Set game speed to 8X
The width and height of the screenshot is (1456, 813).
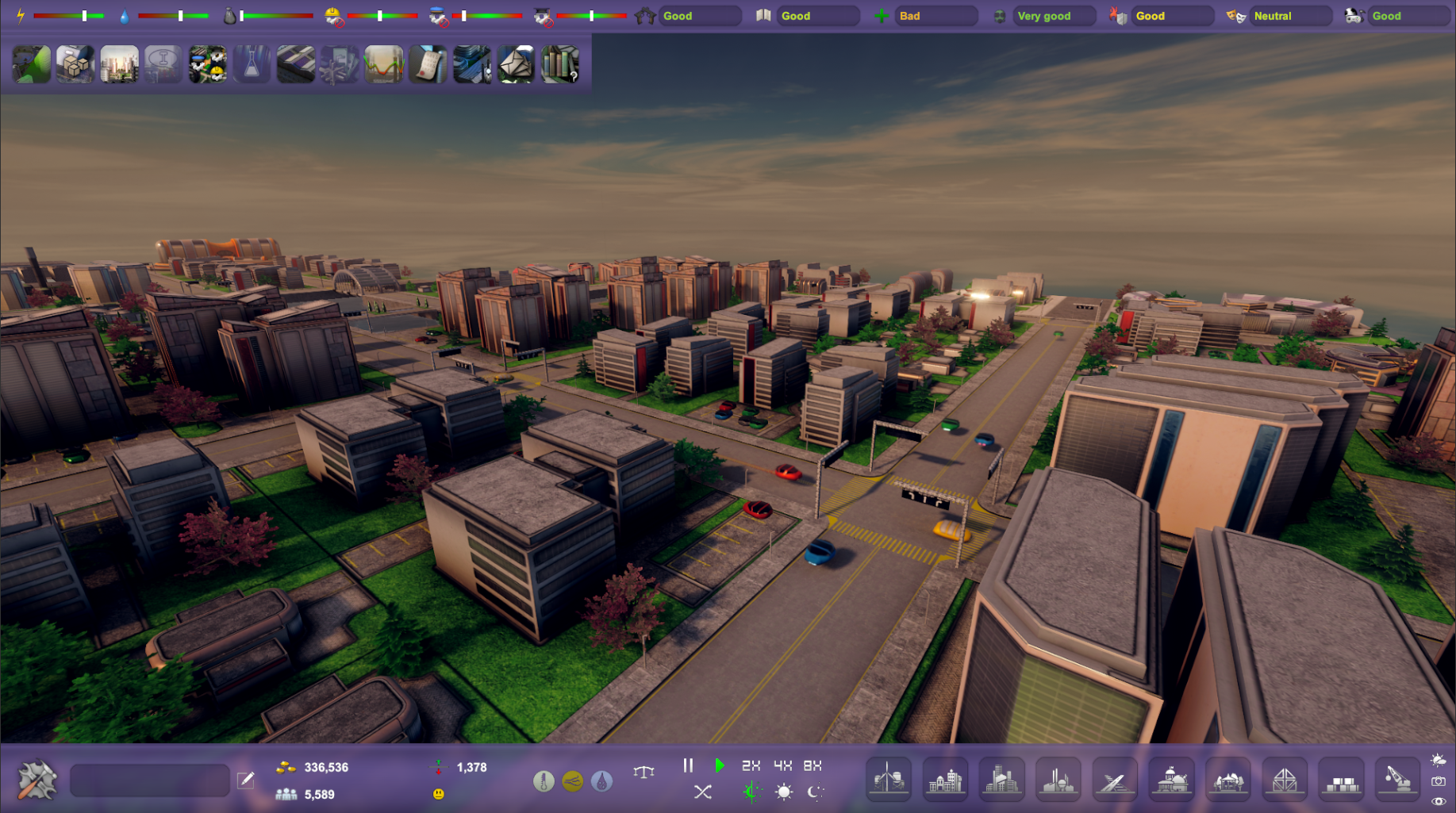coord(813,765)
